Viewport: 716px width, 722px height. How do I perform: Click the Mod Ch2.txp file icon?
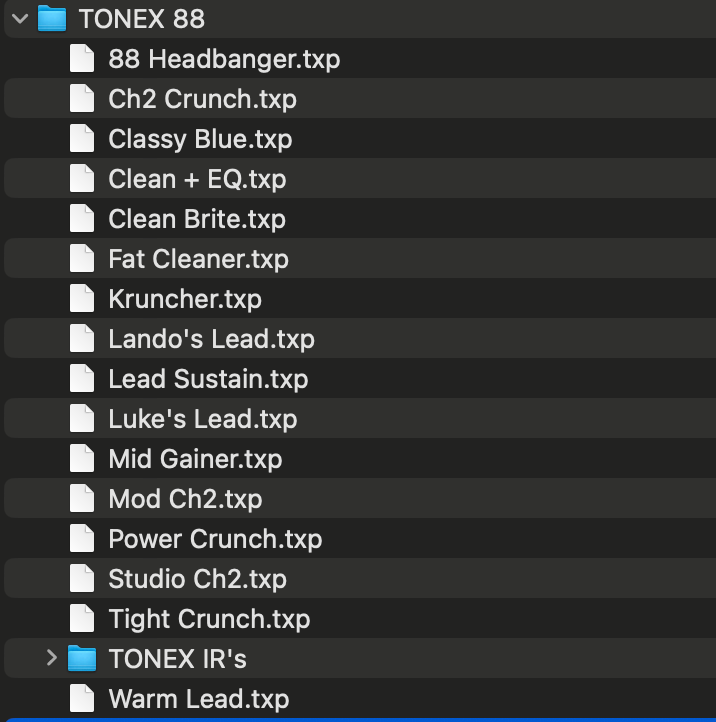pyautogui.click(x=82, y=499)
